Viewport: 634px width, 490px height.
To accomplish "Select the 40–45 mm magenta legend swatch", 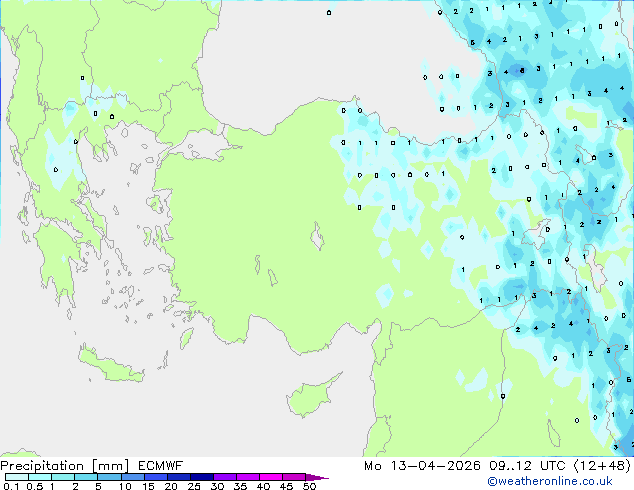I will point(271,477).
